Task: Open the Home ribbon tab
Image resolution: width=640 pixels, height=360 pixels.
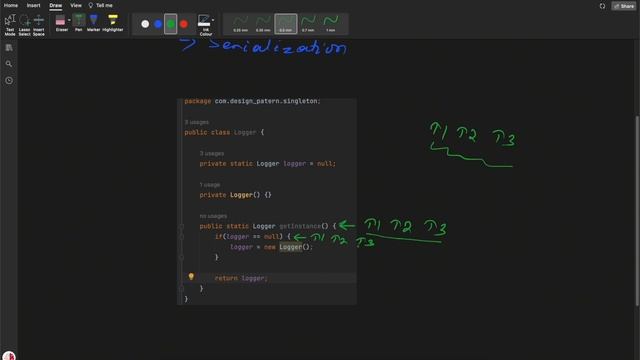Action: pos(11,5)
